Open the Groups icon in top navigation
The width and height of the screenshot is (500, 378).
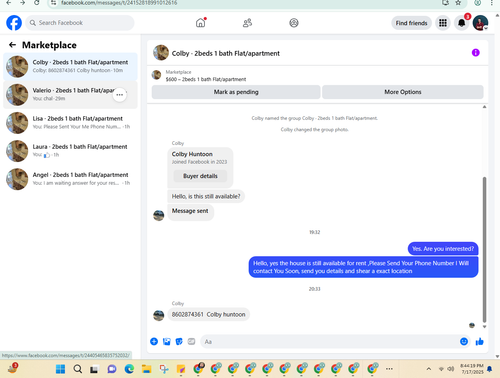[x=294, y=23]
